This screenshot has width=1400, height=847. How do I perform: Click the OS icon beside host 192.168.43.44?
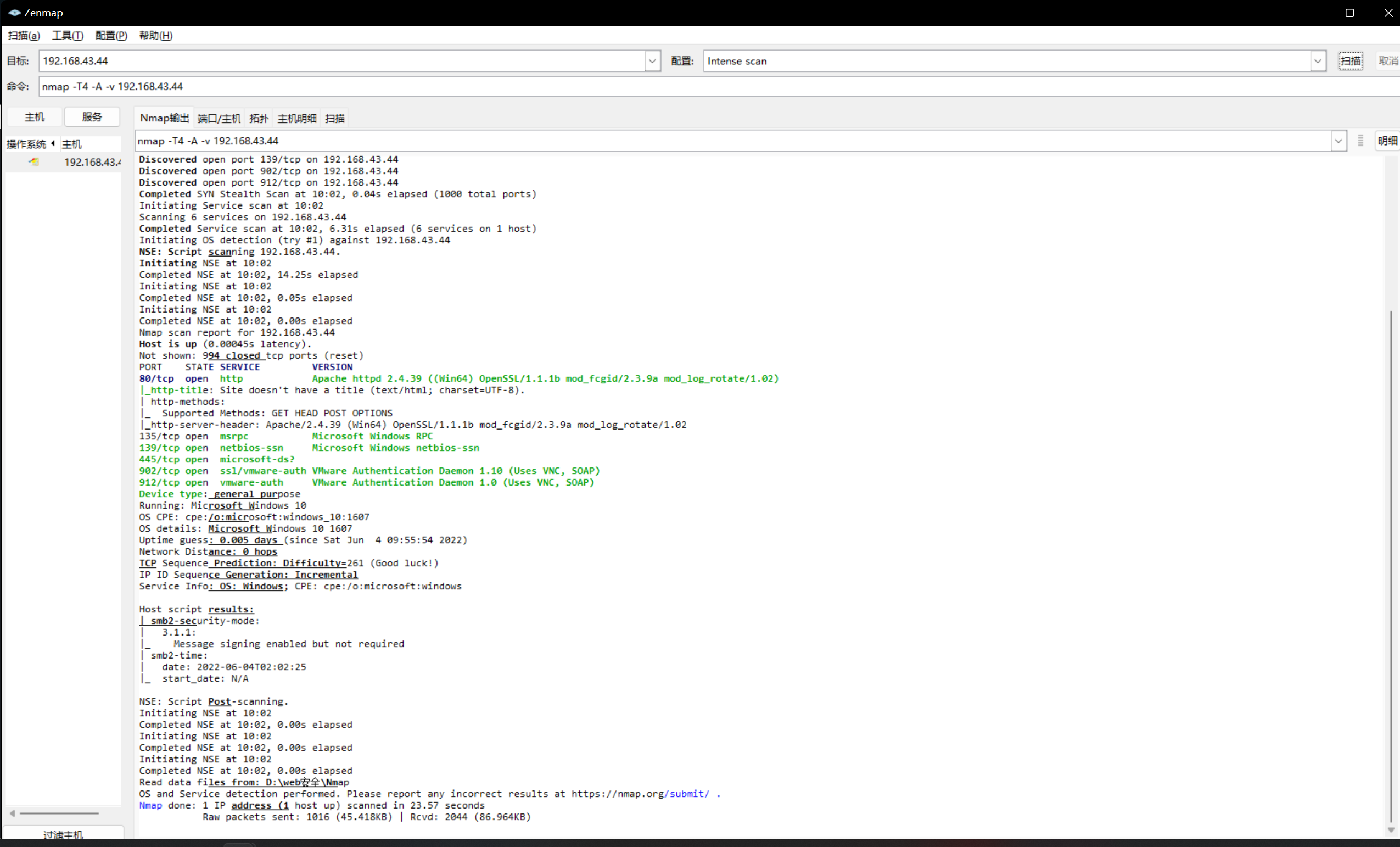tap(34, 162)
